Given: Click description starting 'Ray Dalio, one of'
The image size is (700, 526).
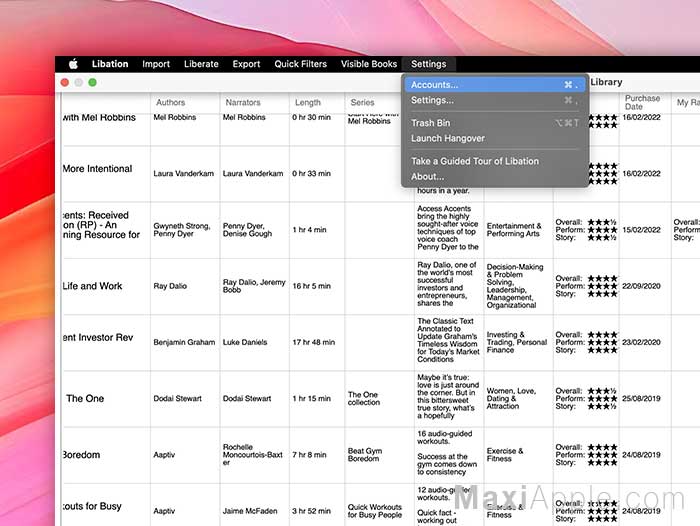Looking at the screenshot, I should pos(449,284).
